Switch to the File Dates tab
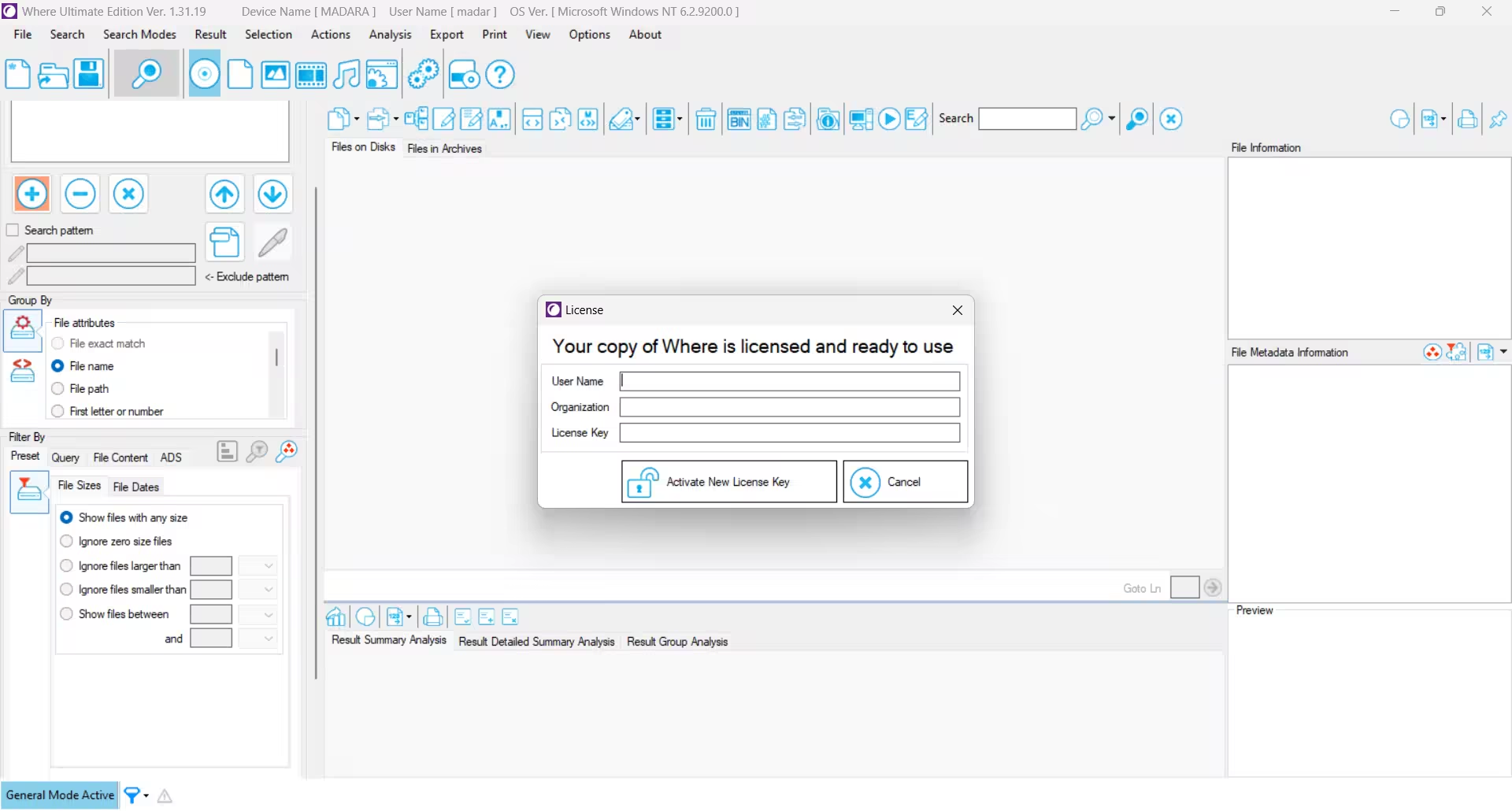 click(x=136, y=487)
